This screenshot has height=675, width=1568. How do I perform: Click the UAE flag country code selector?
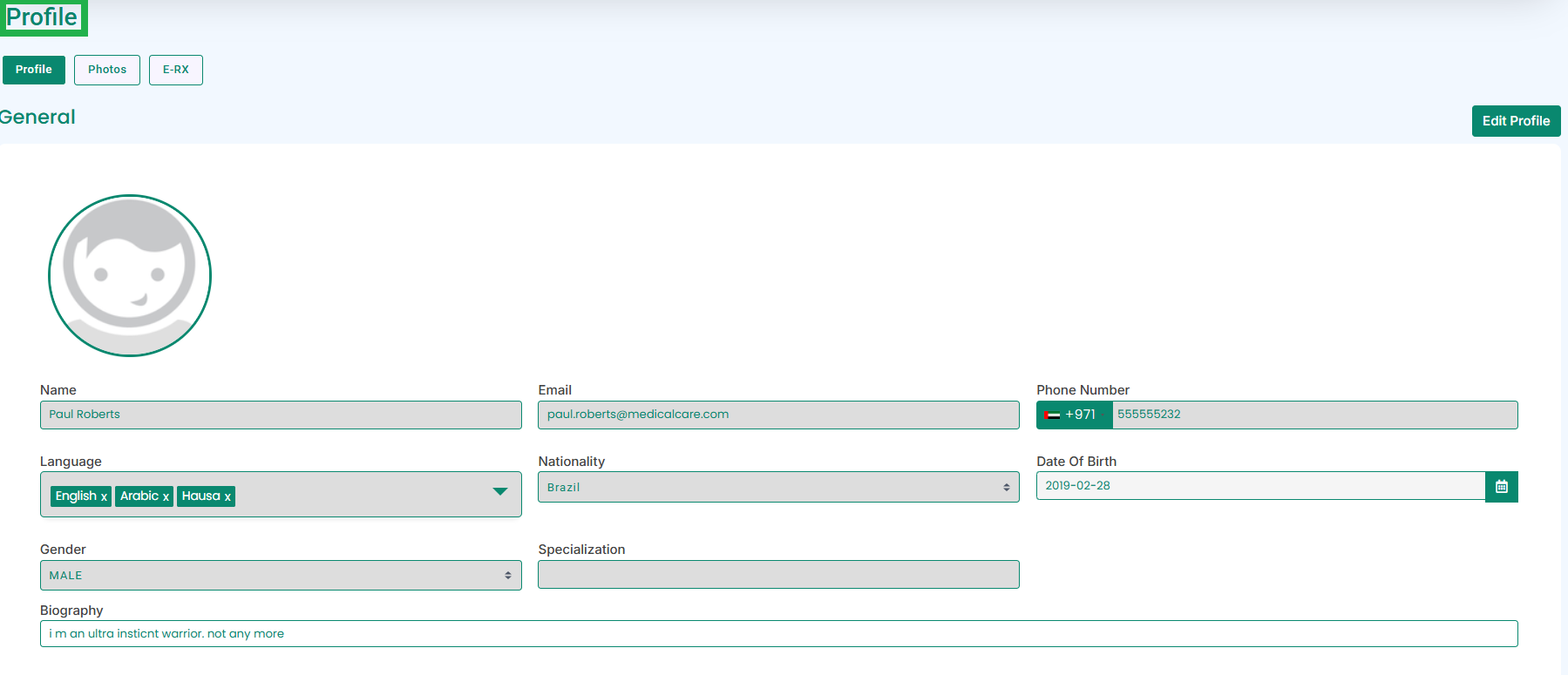pos(1074,415)
